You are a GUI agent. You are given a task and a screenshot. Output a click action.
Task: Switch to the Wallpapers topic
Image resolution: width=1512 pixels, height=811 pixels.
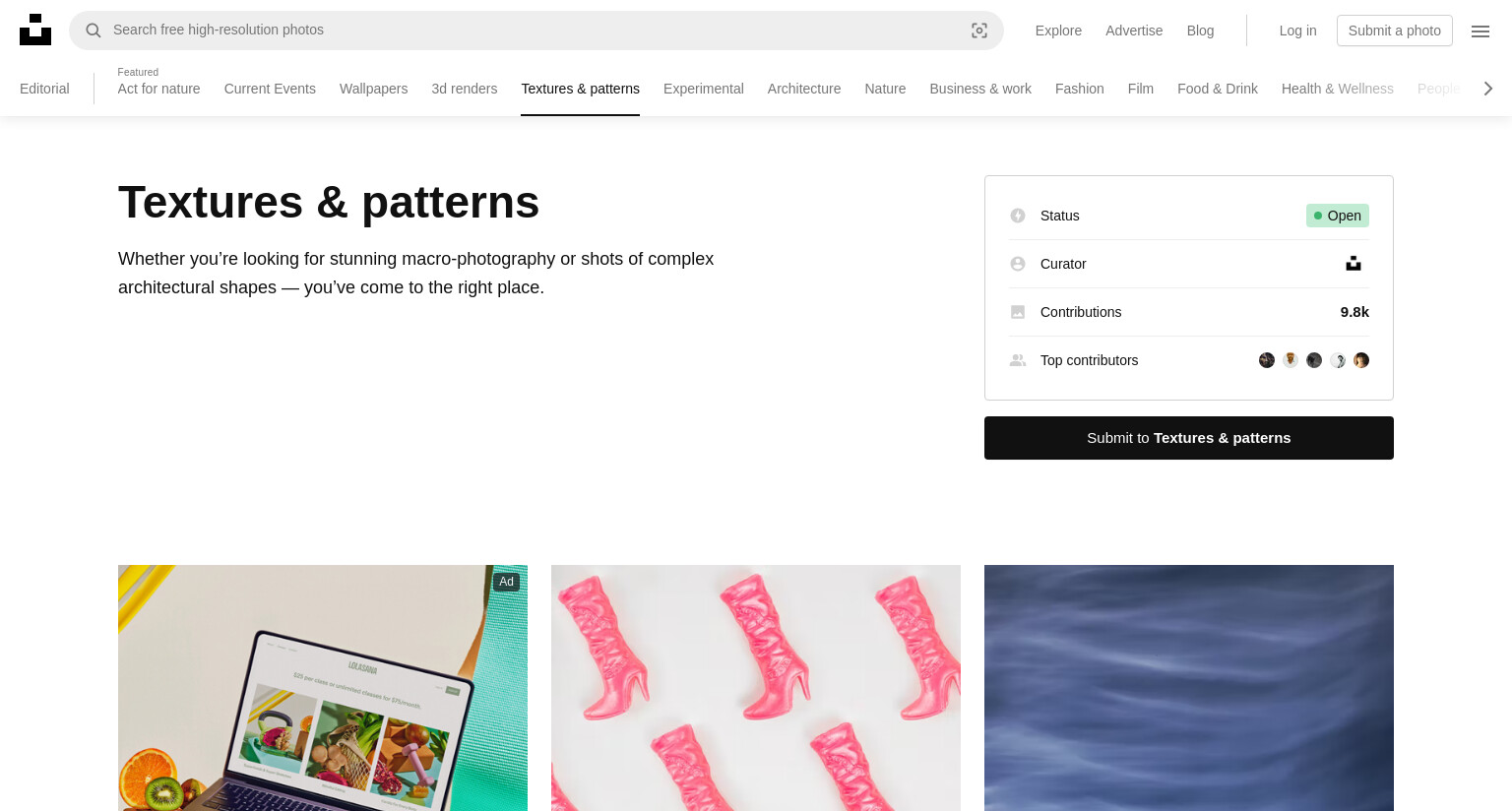373,89
